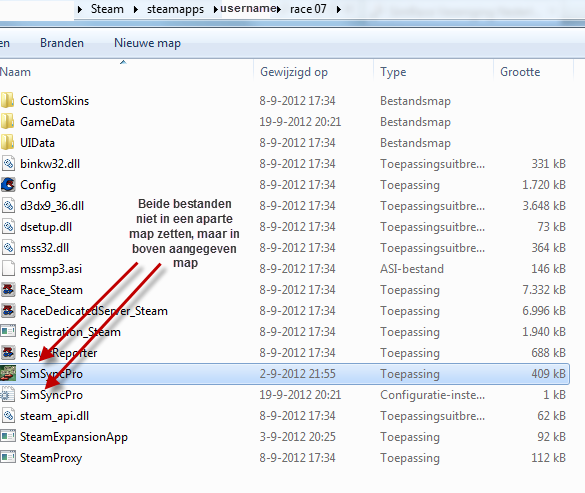Click Nieuwe map toolbar button
This screenshot has height=493, width=585.
point(147,43)
